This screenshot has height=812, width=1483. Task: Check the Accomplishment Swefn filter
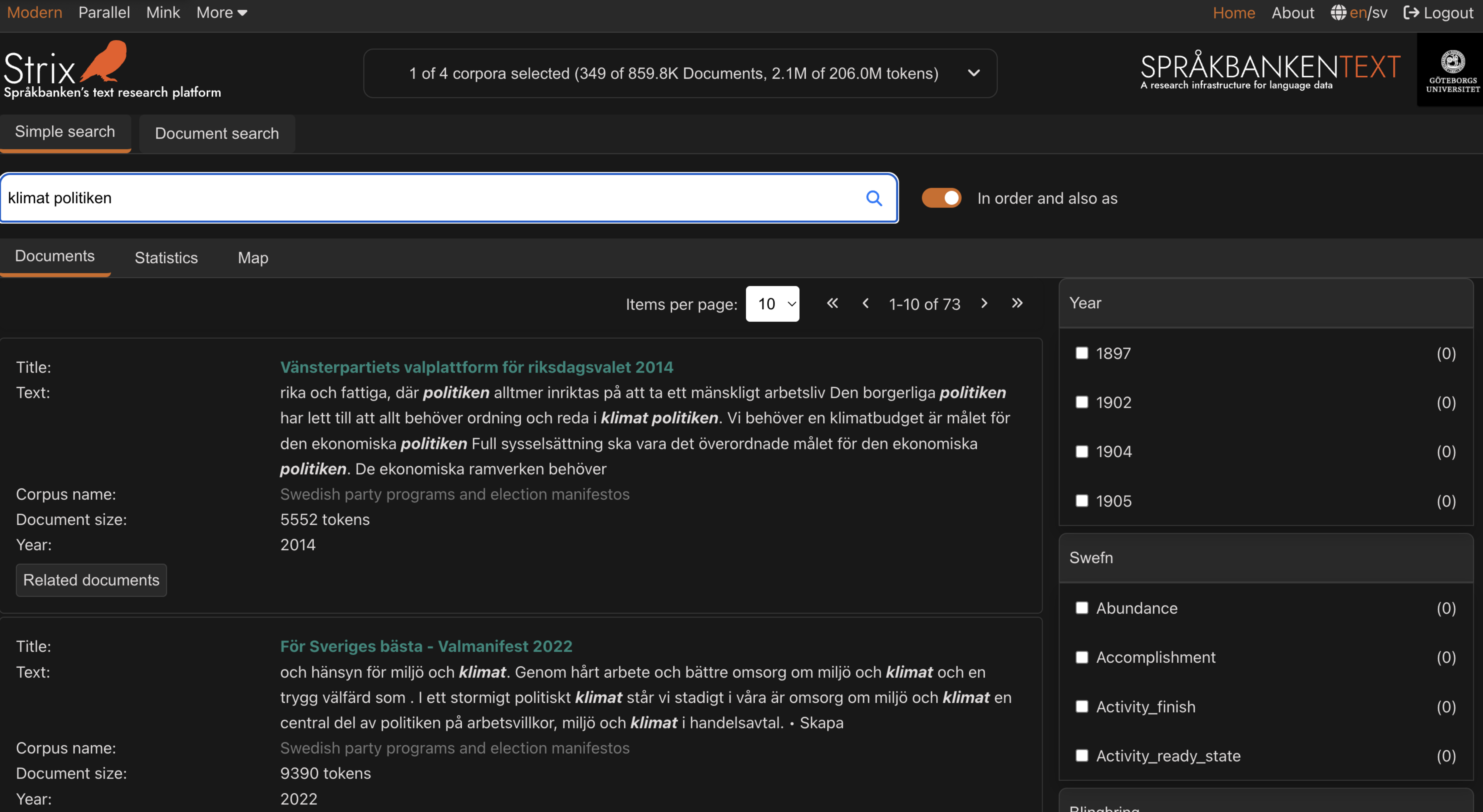coord(1082,657)
